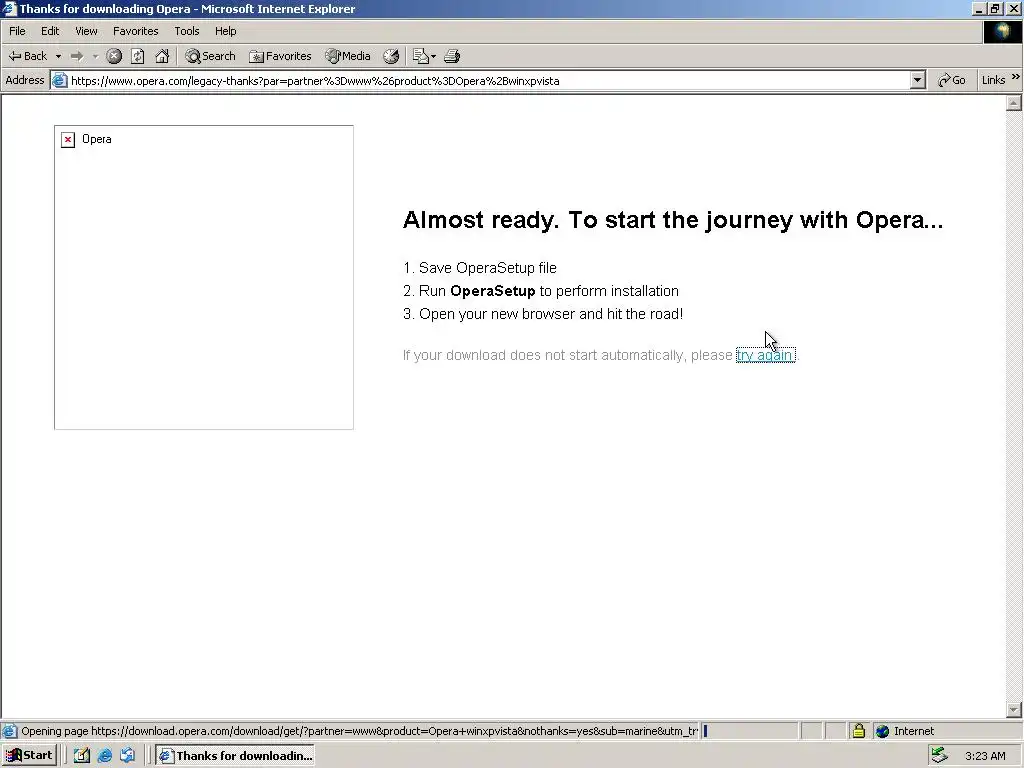Open the Media toolbar button
Screen dimensions: 1024x768
pyautogui.click(x=348, y=56)
